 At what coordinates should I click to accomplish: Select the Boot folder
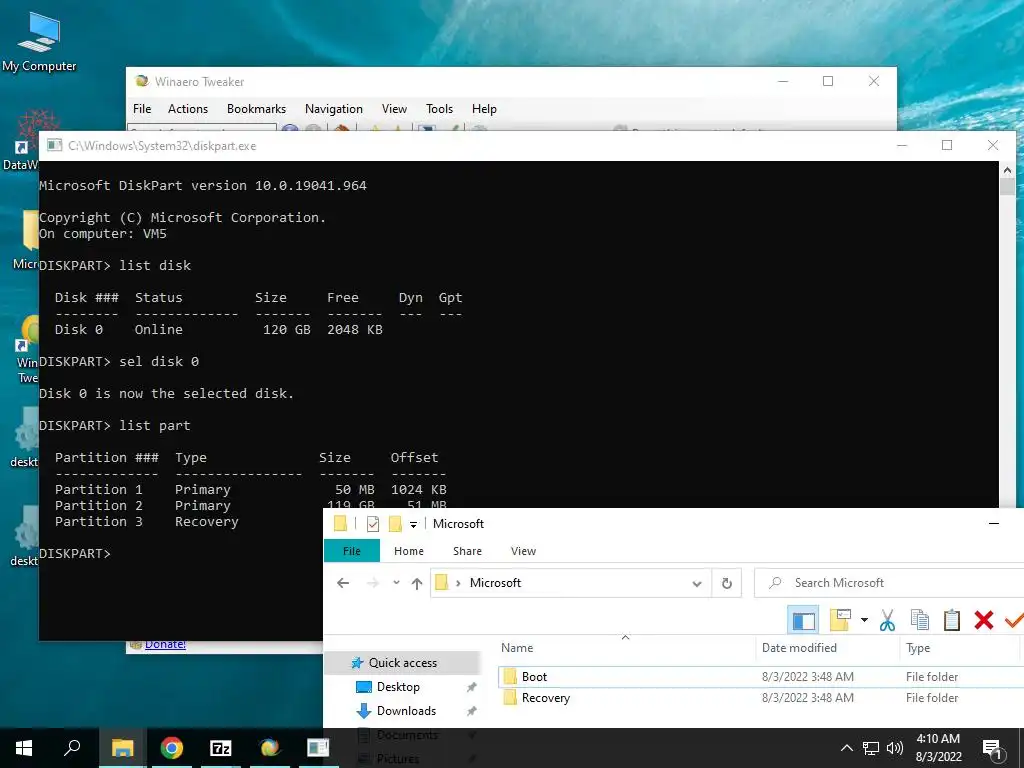[534, 677]
